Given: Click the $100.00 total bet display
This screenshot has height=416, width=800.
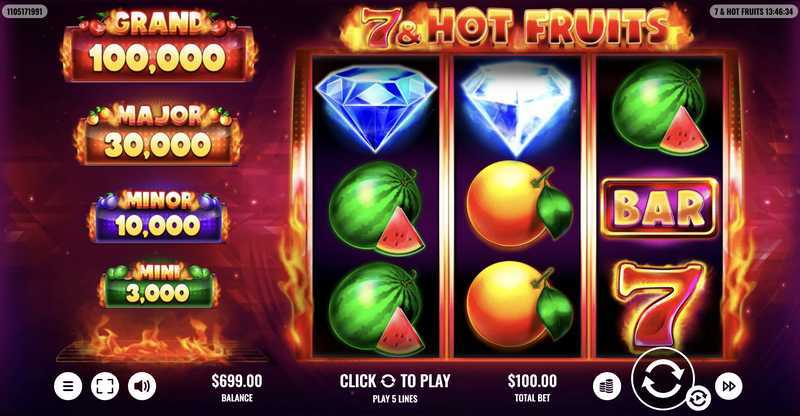Looking at the screenshot, I should [x=532, y=387].
